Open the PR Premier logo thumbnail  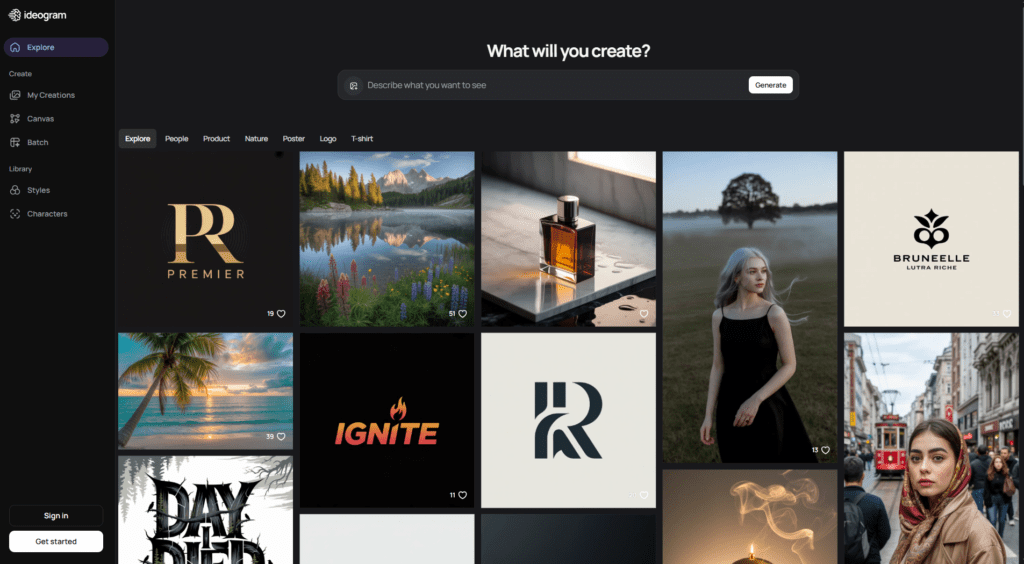point(206,239)
